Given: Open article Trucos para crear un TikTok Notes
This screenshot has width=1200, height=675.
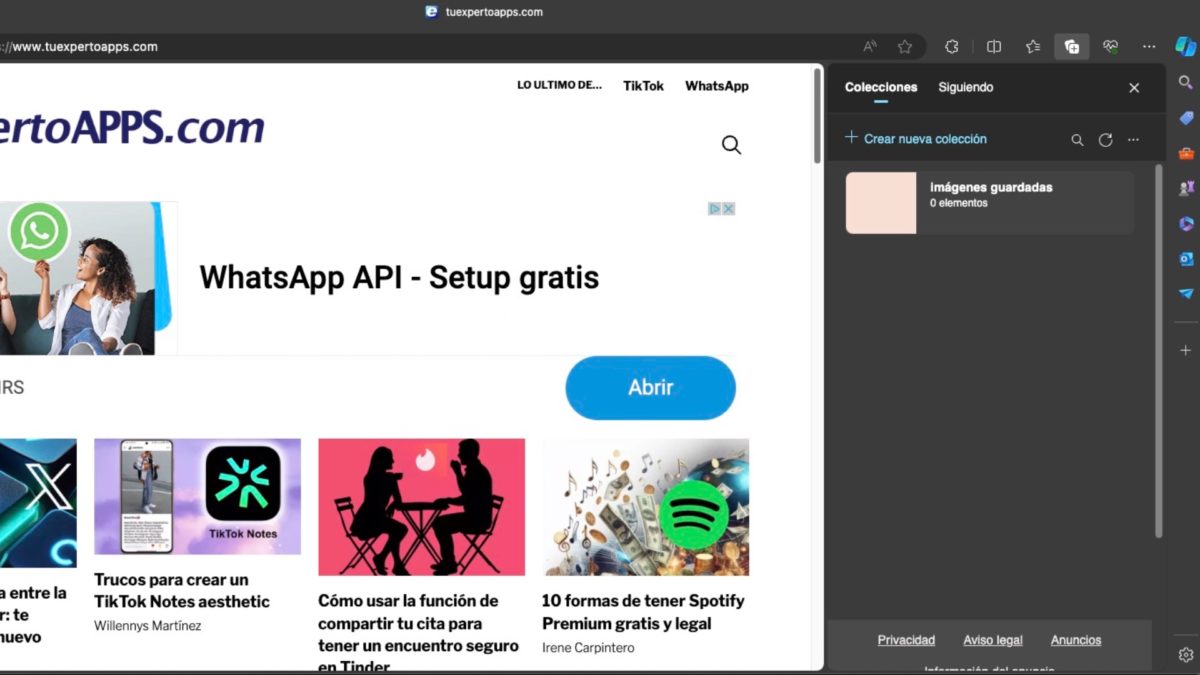Looking at the screenshot, I should [182, 590].
